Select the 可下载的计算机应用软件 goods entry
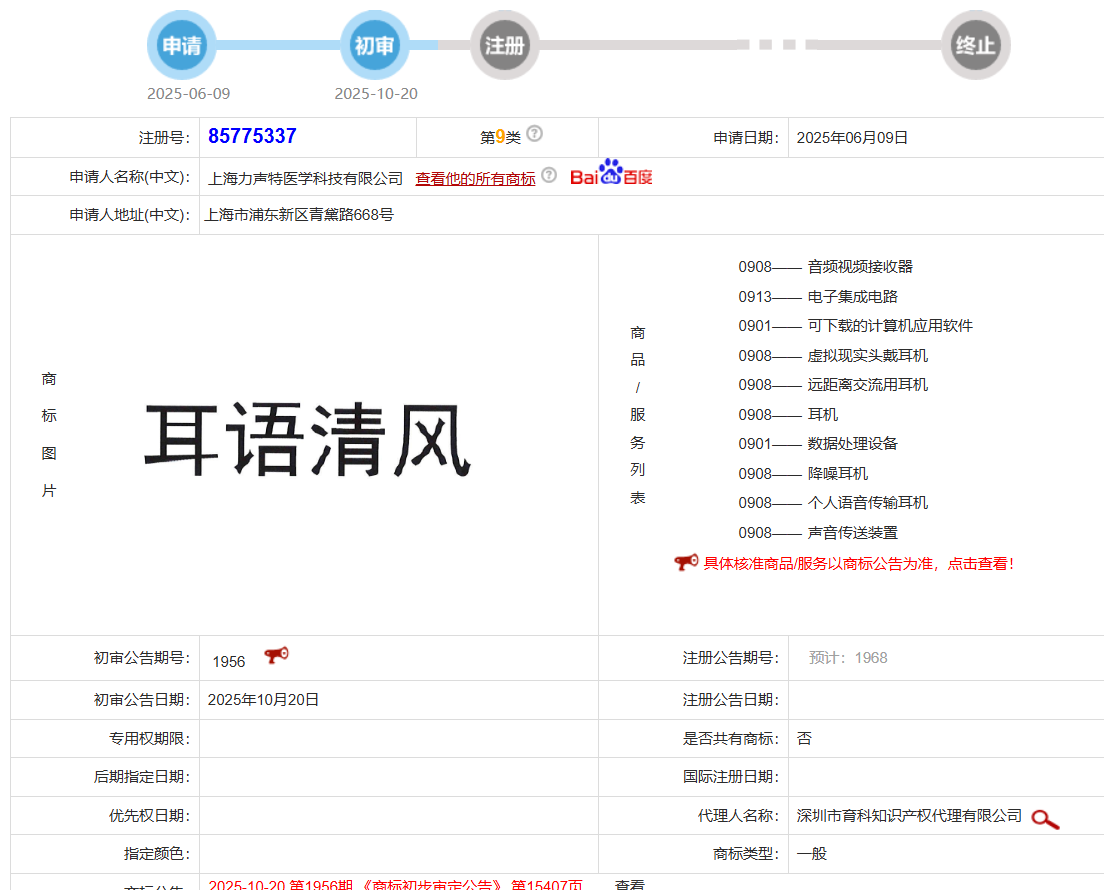This screenshot has width=1104, height=890. tap(889, 326)
